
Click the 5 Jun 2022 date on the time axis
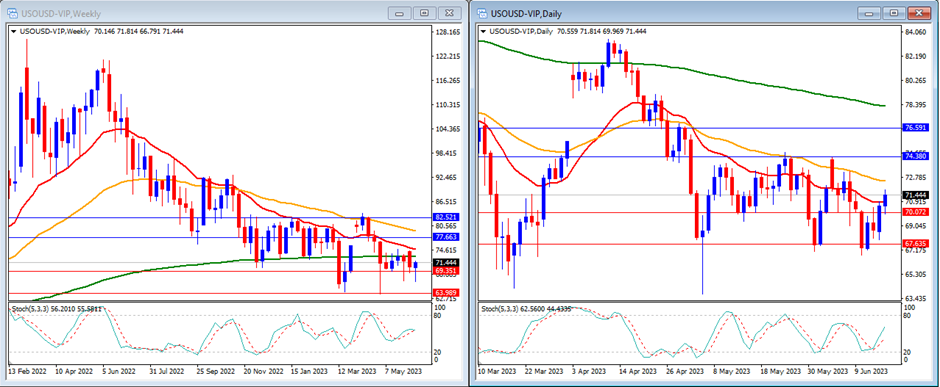pos(120,371)
